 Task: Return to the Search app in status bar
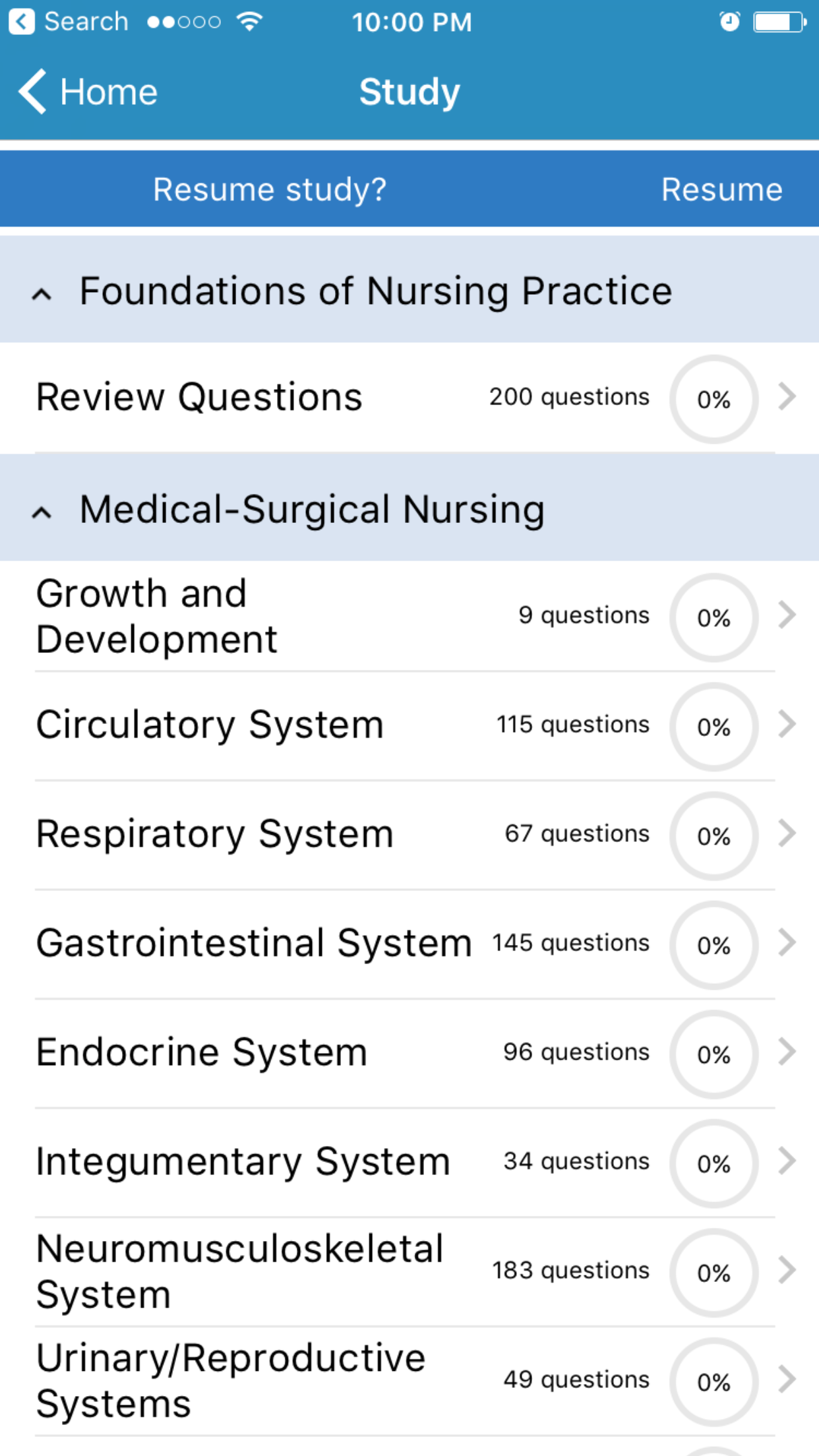(69, 22)
